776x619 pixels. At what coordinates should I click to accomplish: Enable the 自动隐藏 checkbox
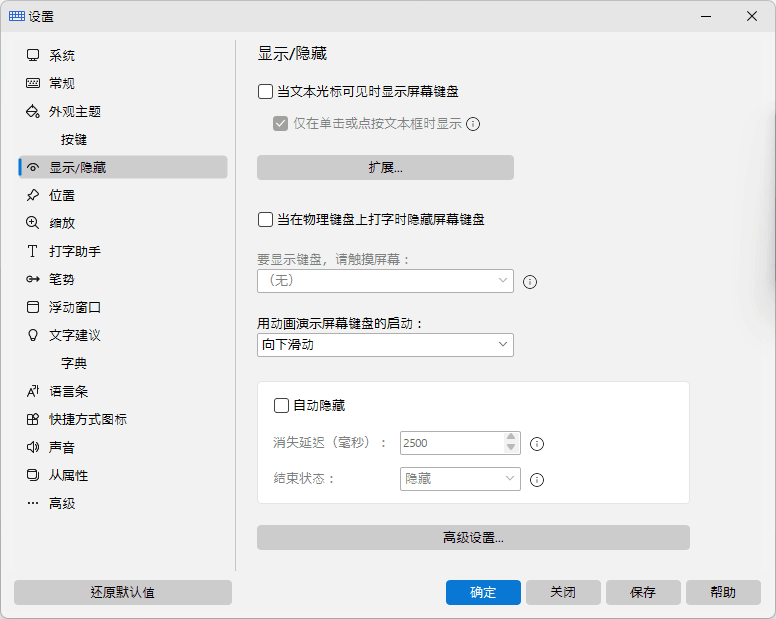[281, 406]
